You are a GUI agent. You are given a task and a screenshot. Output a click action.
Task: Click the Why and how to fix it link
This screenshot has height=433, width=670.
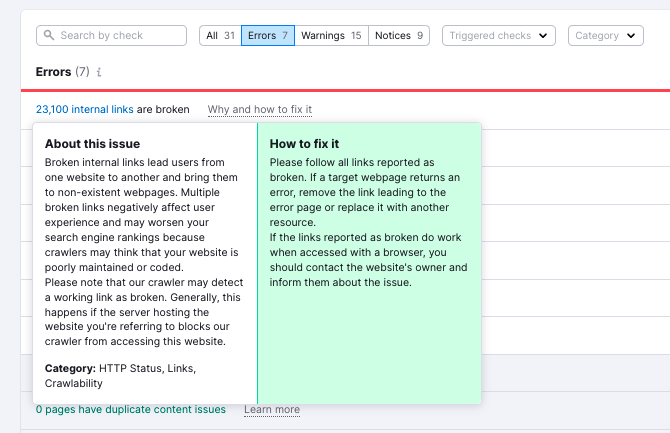260,110
